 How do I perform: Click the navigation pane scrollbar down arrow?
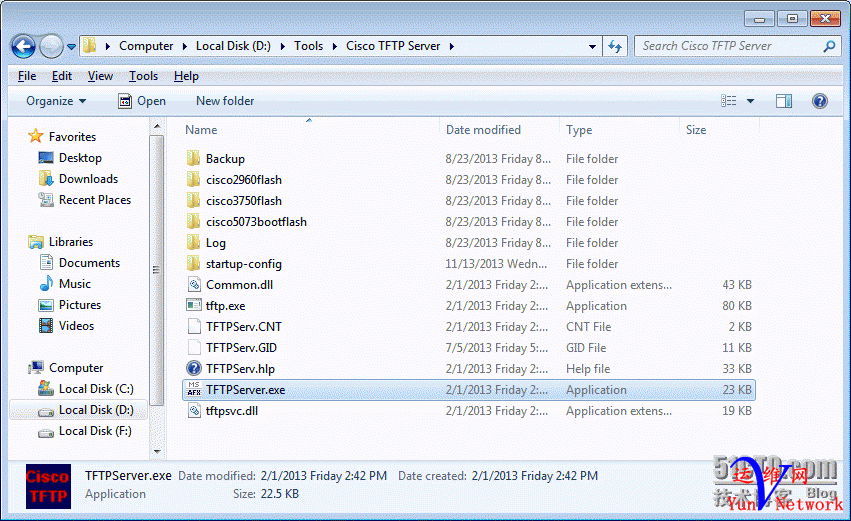click(x=157, y=452)
